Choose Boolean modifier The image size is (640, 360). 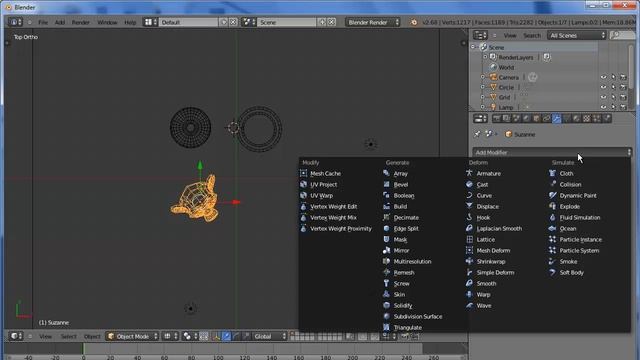click(x=404, y=196)
